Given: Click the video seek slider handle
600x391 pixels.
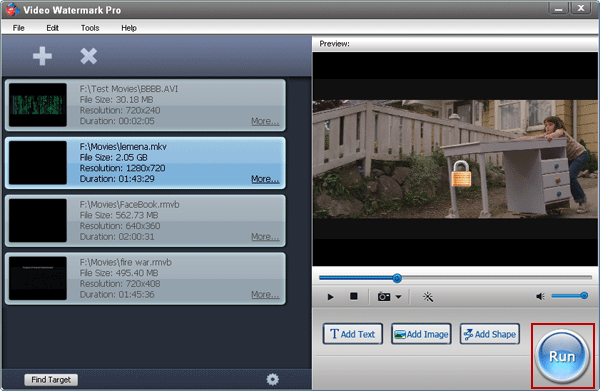Looking at the screenshot, I should (x=397, y=278).
